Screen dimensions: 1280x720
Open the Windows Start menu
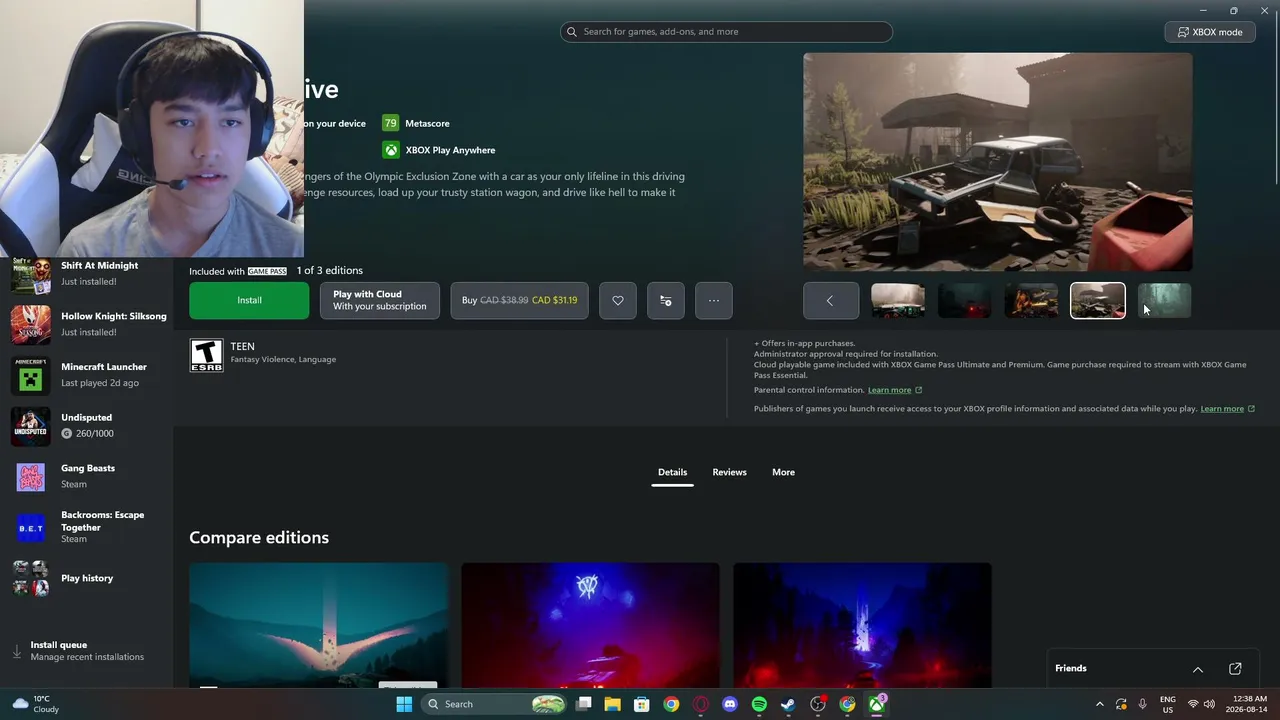pyautogui.click(x=404, y=704)
